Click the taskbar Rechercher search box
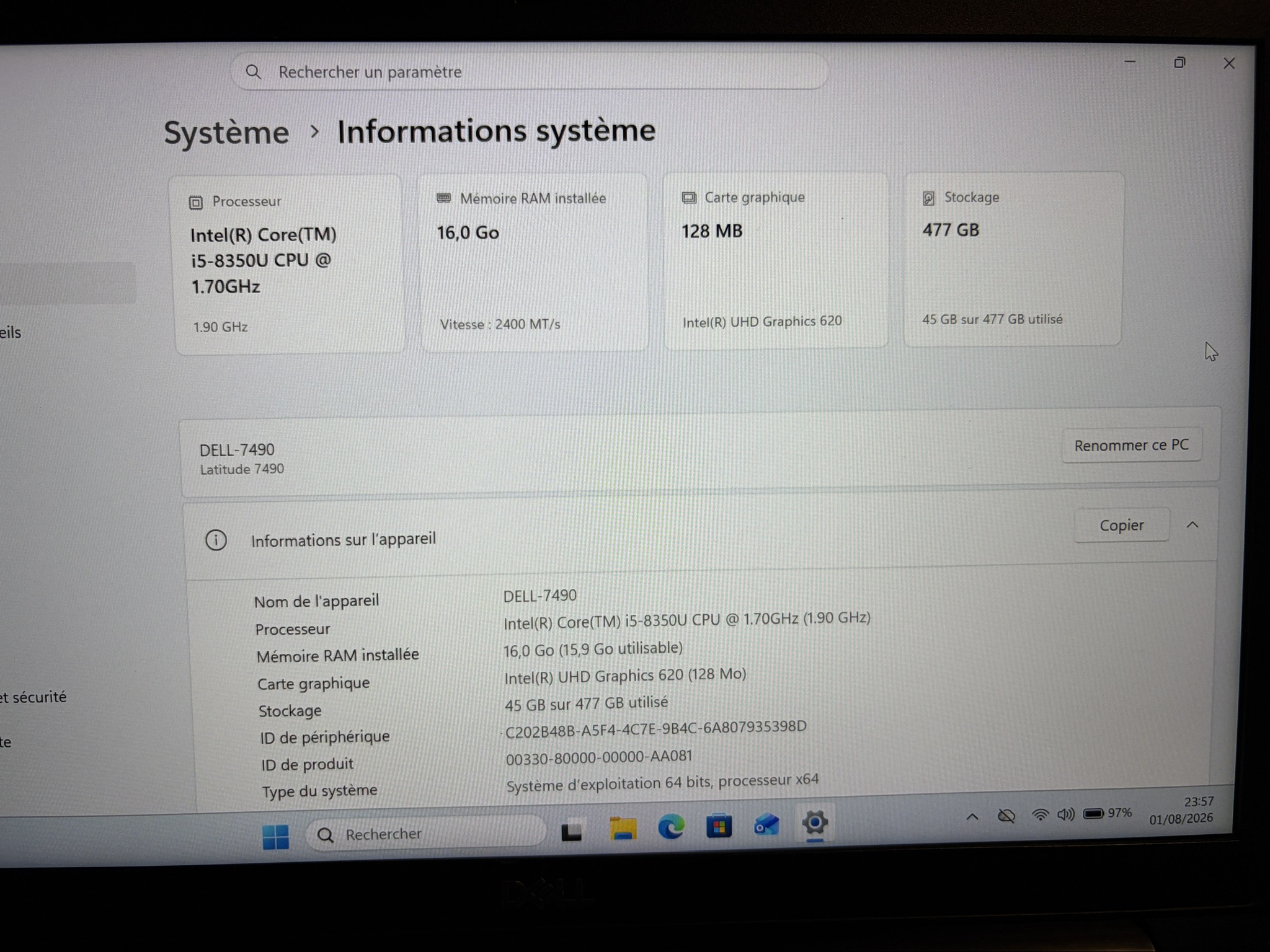Viewport: 1270px width, 952px height. tap(427, 834)
